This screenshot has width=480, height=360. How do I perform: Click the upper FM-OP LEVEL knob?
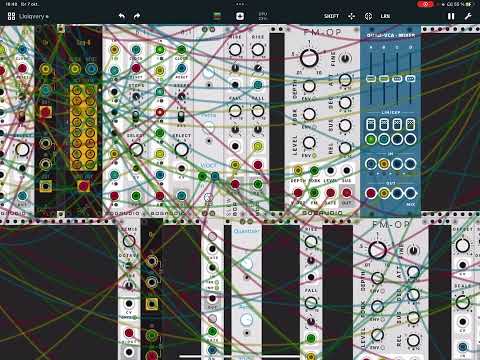click(309, 143)
